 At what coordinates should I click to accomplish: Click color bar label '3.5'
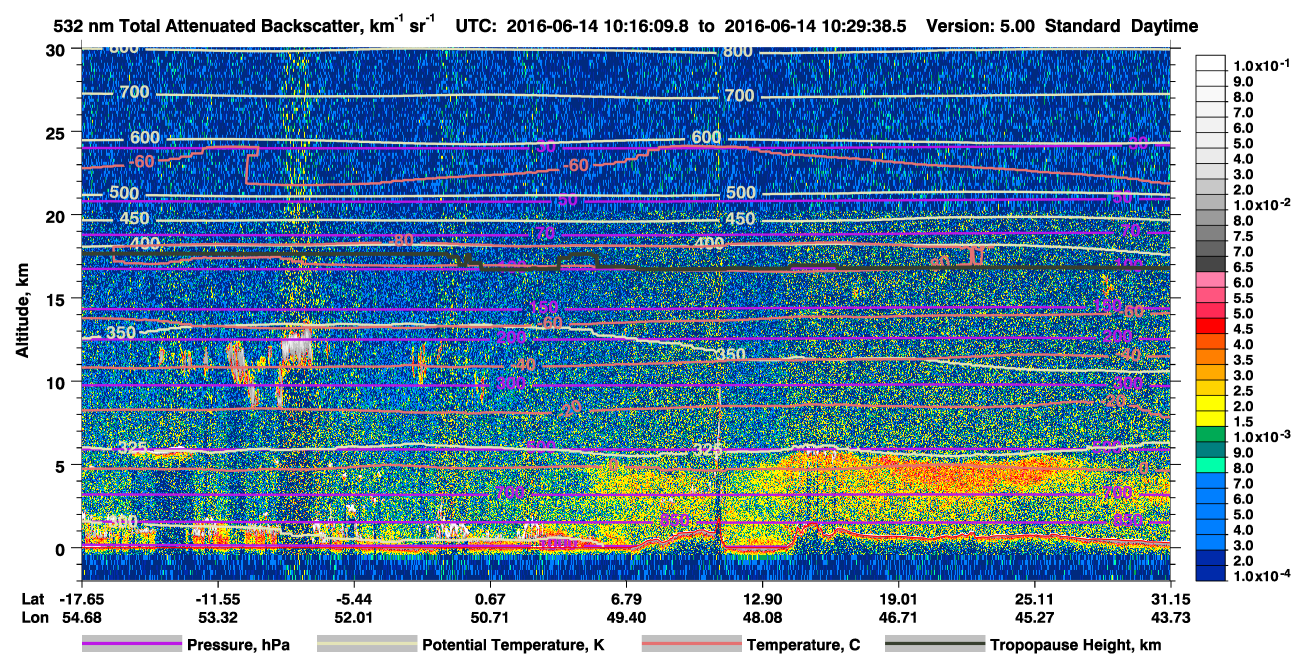[x=1242, y=359]
